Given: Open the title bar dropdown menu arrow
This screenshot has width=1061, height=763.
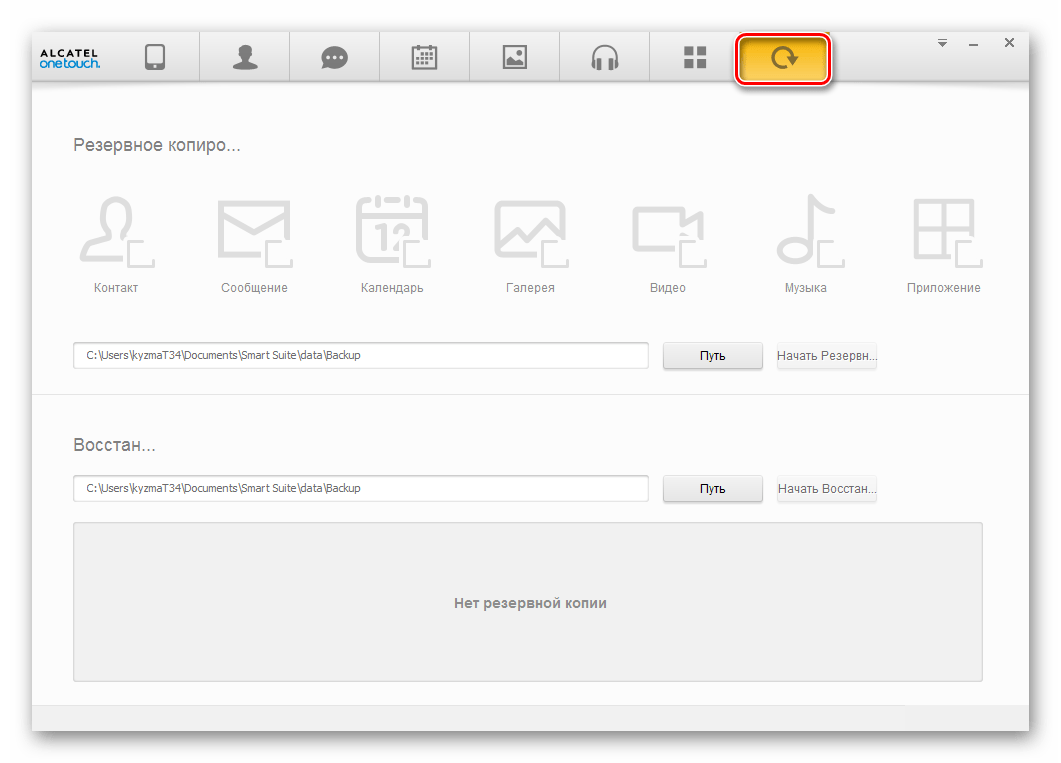Looking at the screenshot, I should 942,43.
